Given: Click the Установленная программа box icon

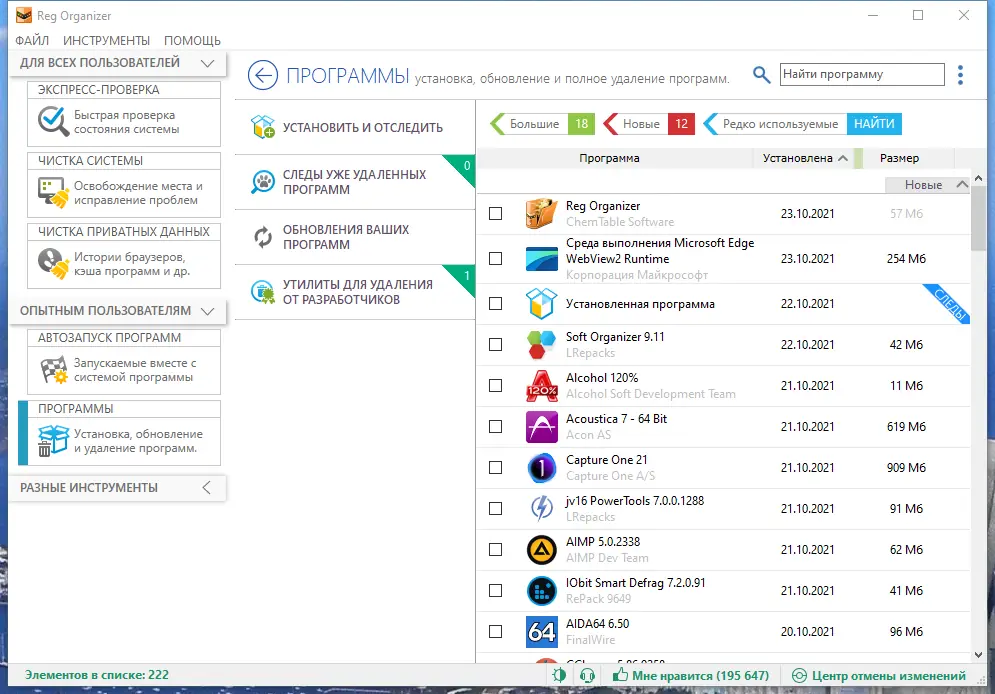Looking at the screenshot, I should pyautogui.click(x=541, y=303).
